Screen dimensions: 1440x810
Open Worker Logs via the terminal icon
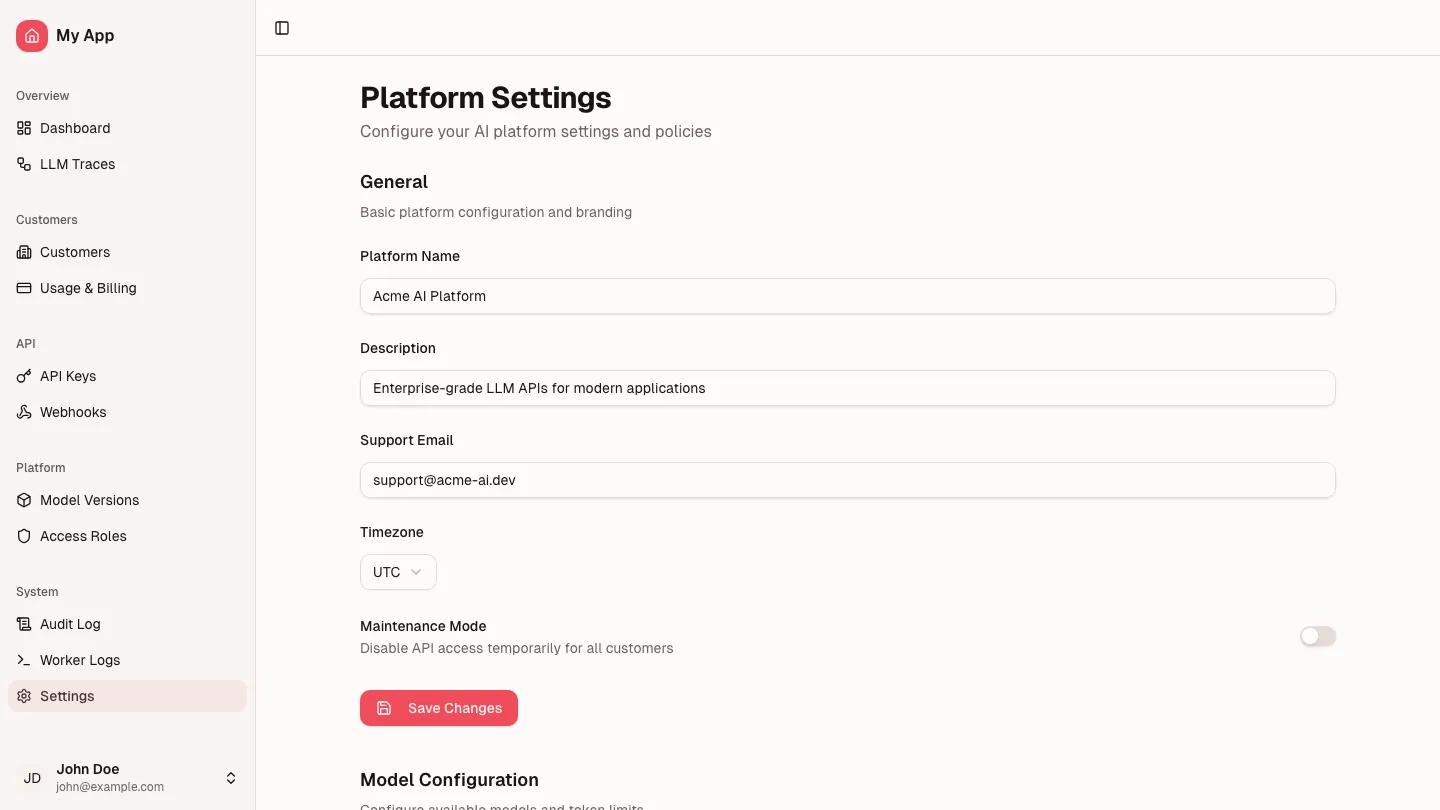tap(23, 660)
